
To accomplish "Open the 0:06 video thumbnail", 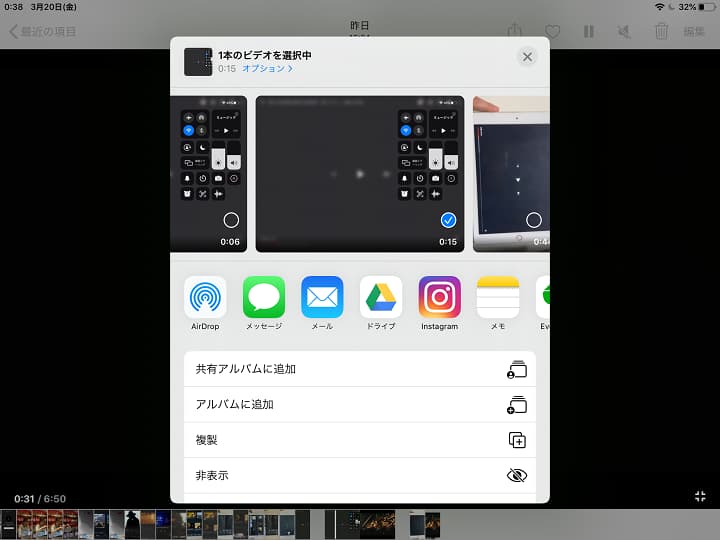I will 208,174.
